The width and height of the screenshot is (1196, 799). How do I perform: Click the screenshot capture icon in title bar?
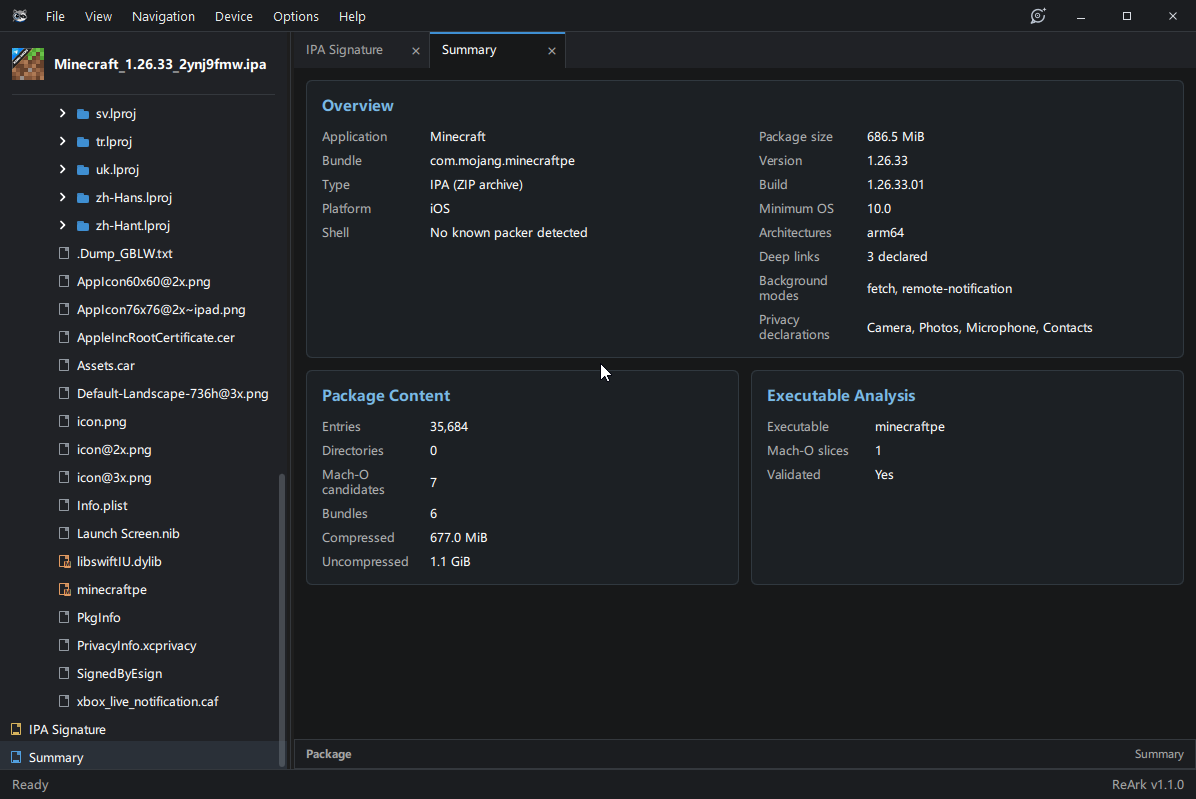coord(1037,16)
